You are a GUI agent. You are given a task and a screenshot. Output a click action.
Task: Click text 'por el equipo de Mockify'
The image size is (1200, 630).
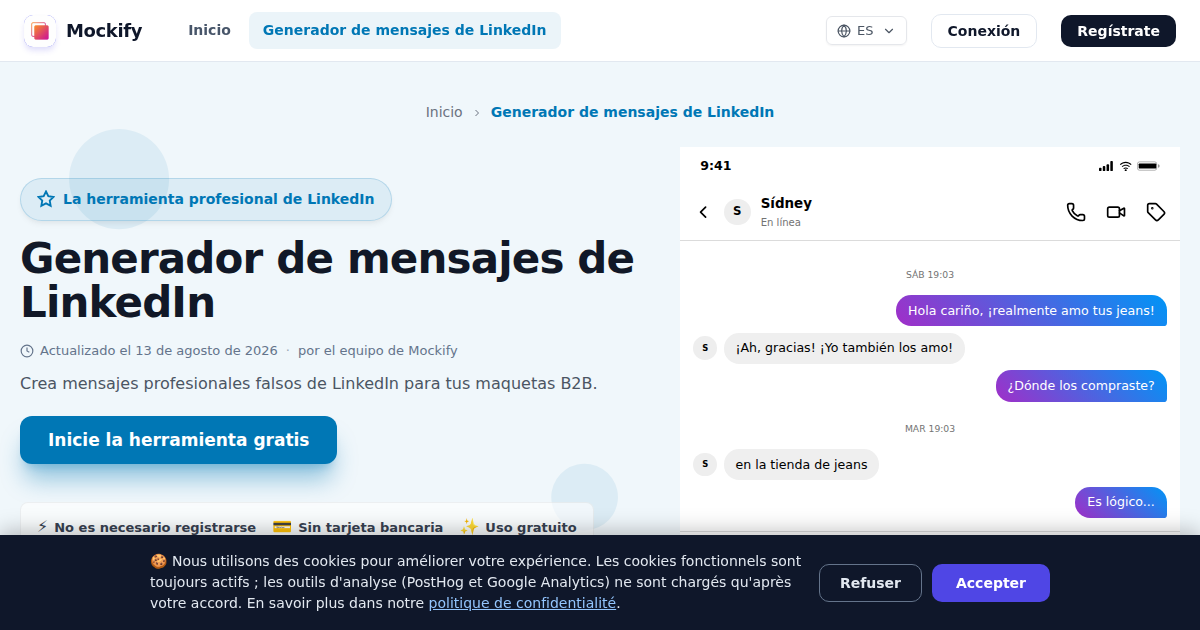378,351
